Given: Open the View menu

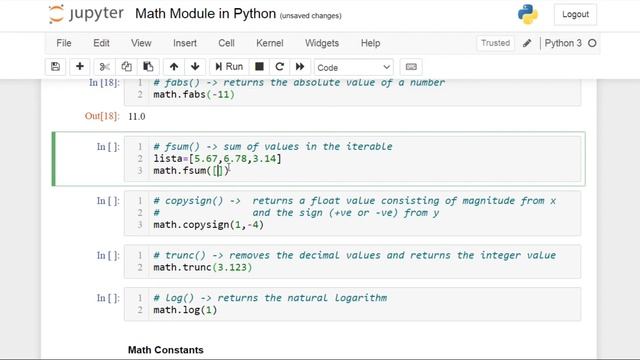Looking at the screenshot, I should (141, 43).
